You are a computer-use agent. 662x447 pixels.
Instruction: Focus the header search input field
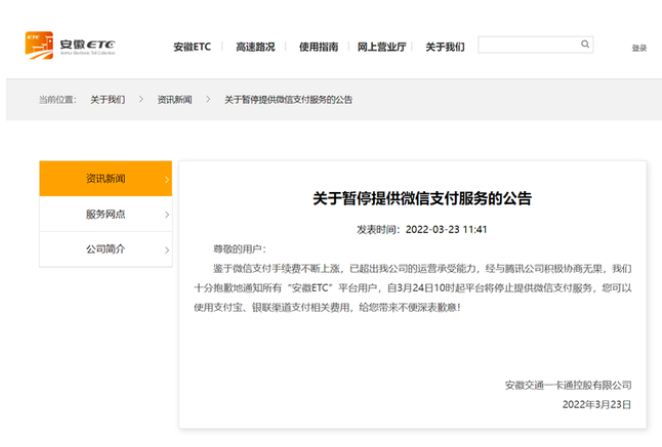point(535,44)
